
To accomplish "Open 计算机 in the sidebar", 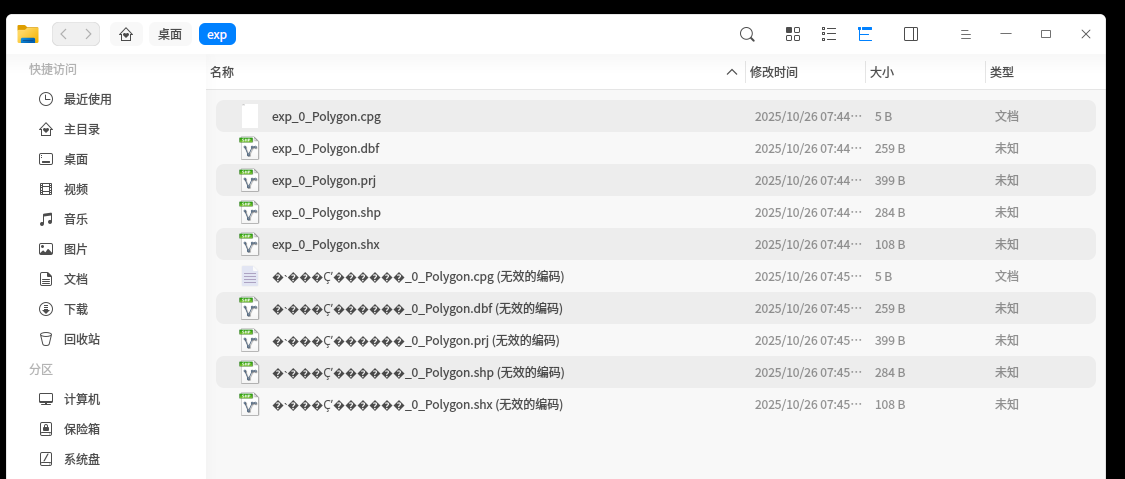I will (x=105, y=399).
